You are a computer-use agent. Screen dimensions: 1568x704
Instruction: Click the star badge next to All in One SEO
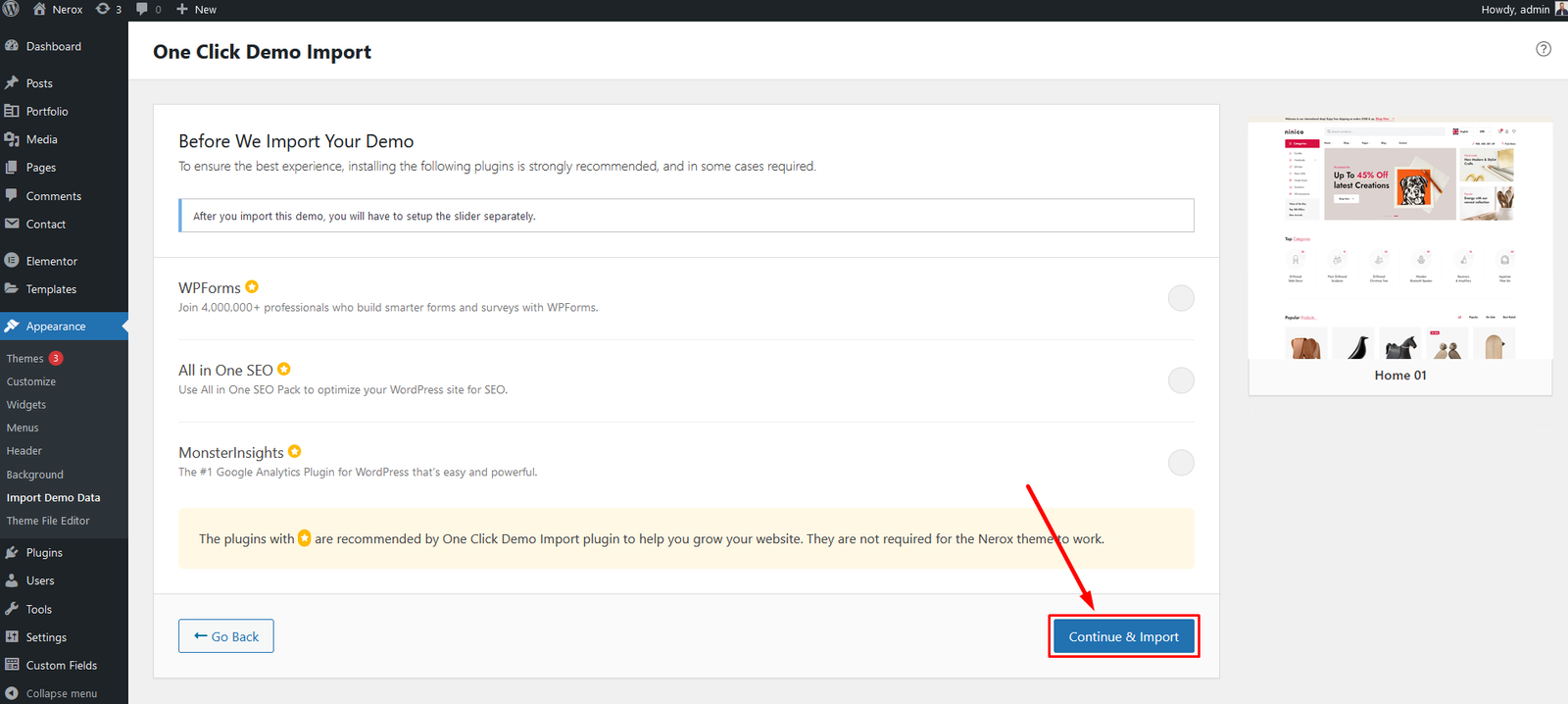tap(284, 369)
